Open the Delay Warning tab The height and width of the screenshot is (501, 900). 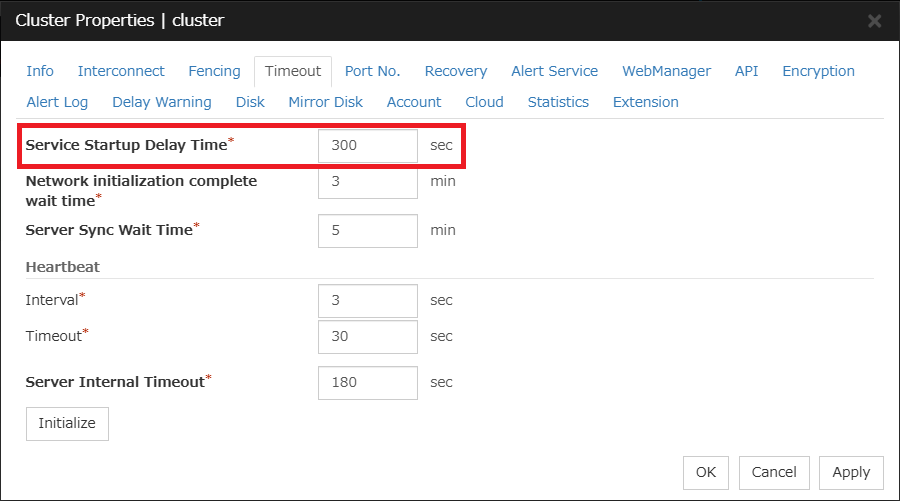(x=161, y=102)
